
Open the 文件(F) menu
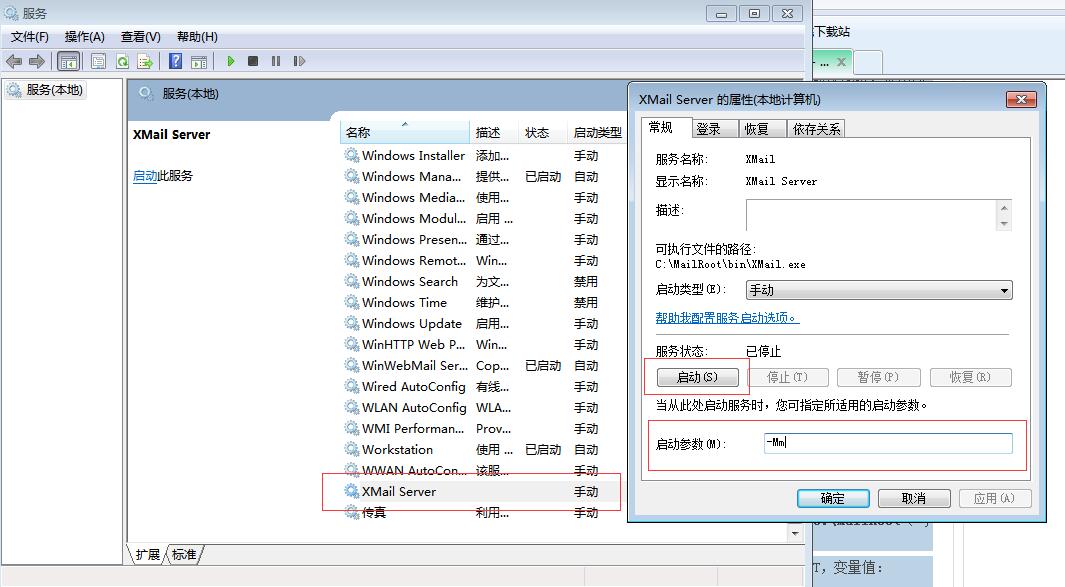click(x=30, y=37)
